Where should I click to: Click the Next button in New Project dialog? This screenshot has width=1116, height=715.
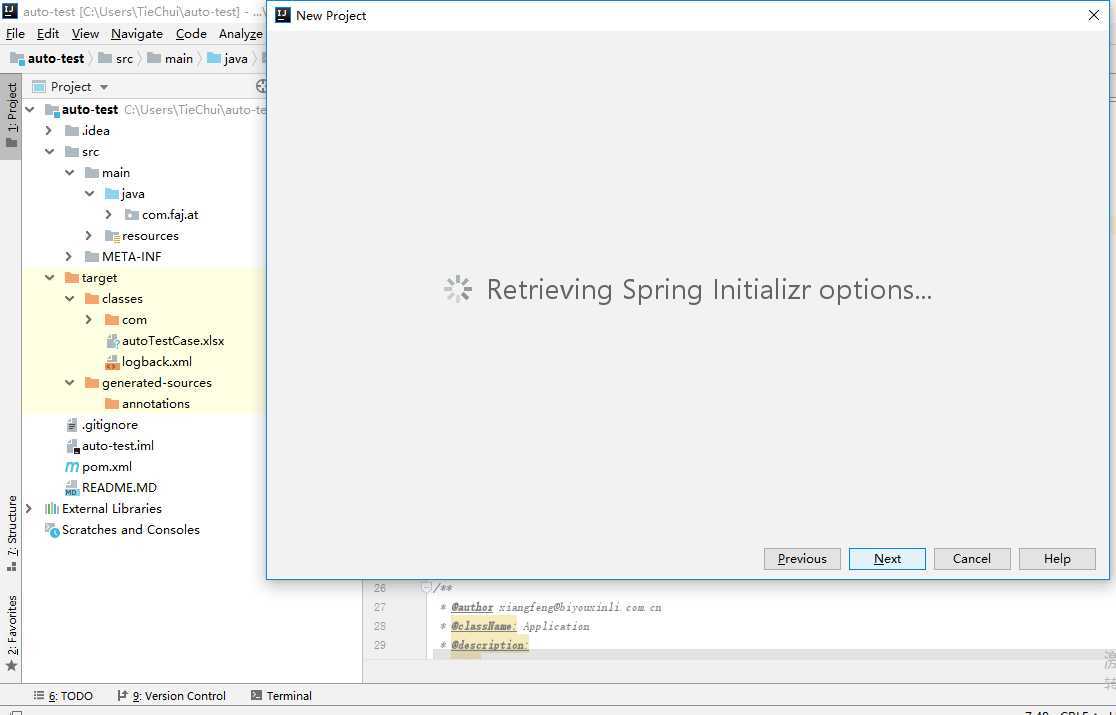887,559
